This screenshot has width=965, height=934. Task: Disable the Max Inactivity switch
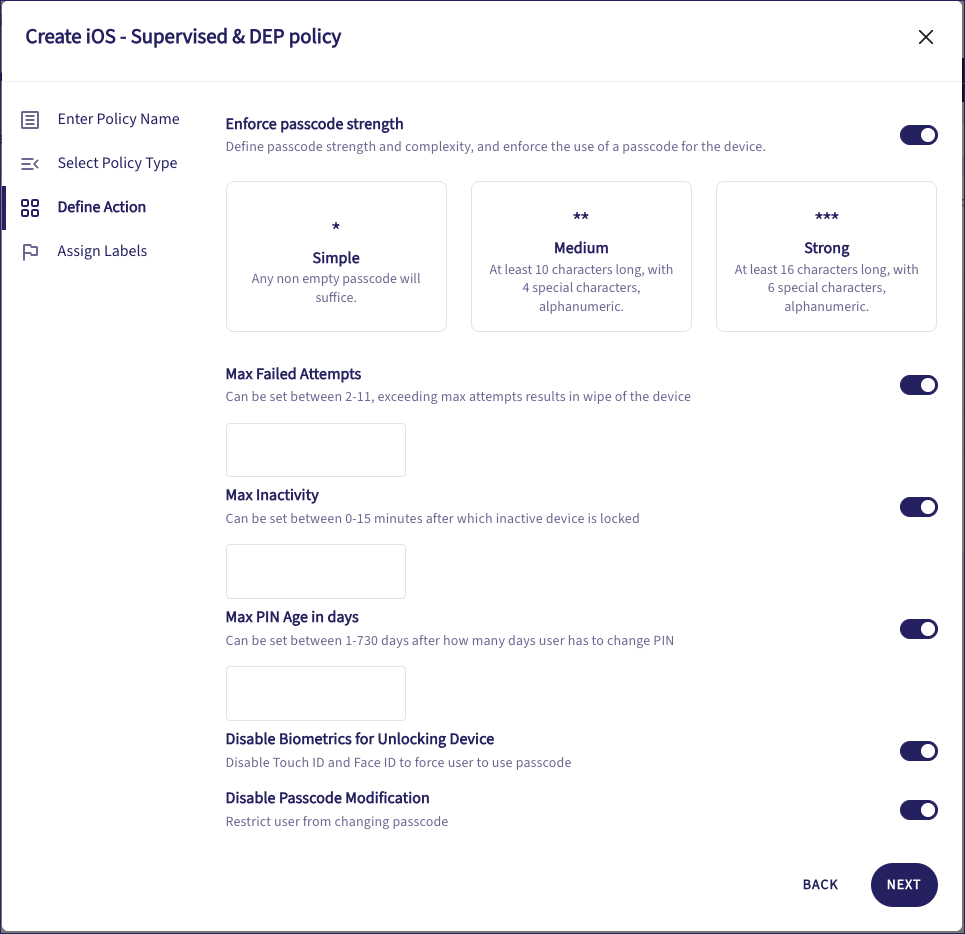click(x=918, y=507)
